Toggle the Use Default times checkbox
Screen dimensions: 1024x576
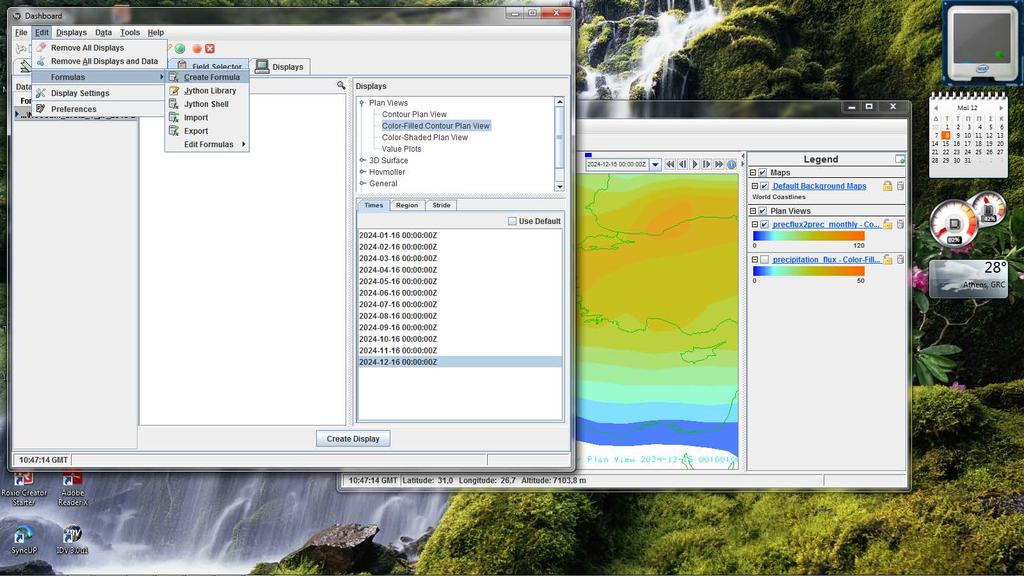[x=512, y=221]
